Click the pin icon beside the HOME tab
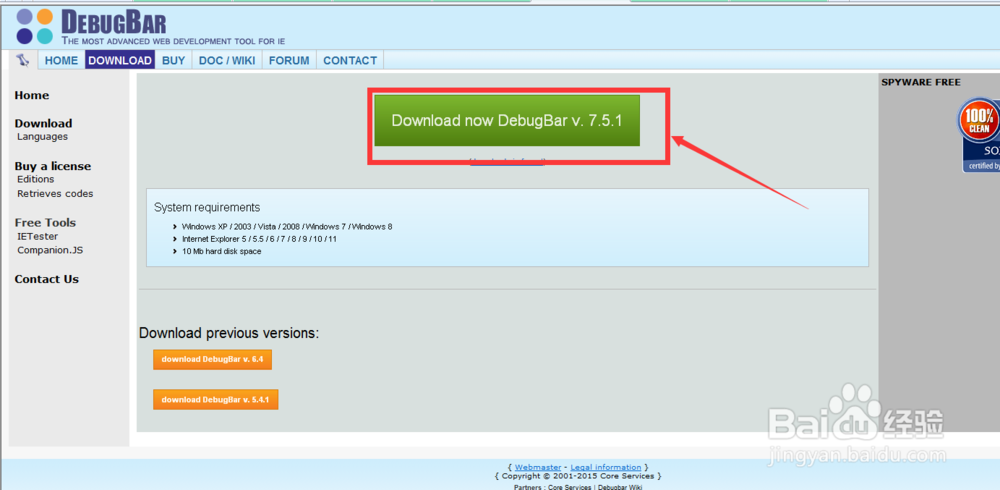This screenshot has height=490, width=1000. (24, 61)
